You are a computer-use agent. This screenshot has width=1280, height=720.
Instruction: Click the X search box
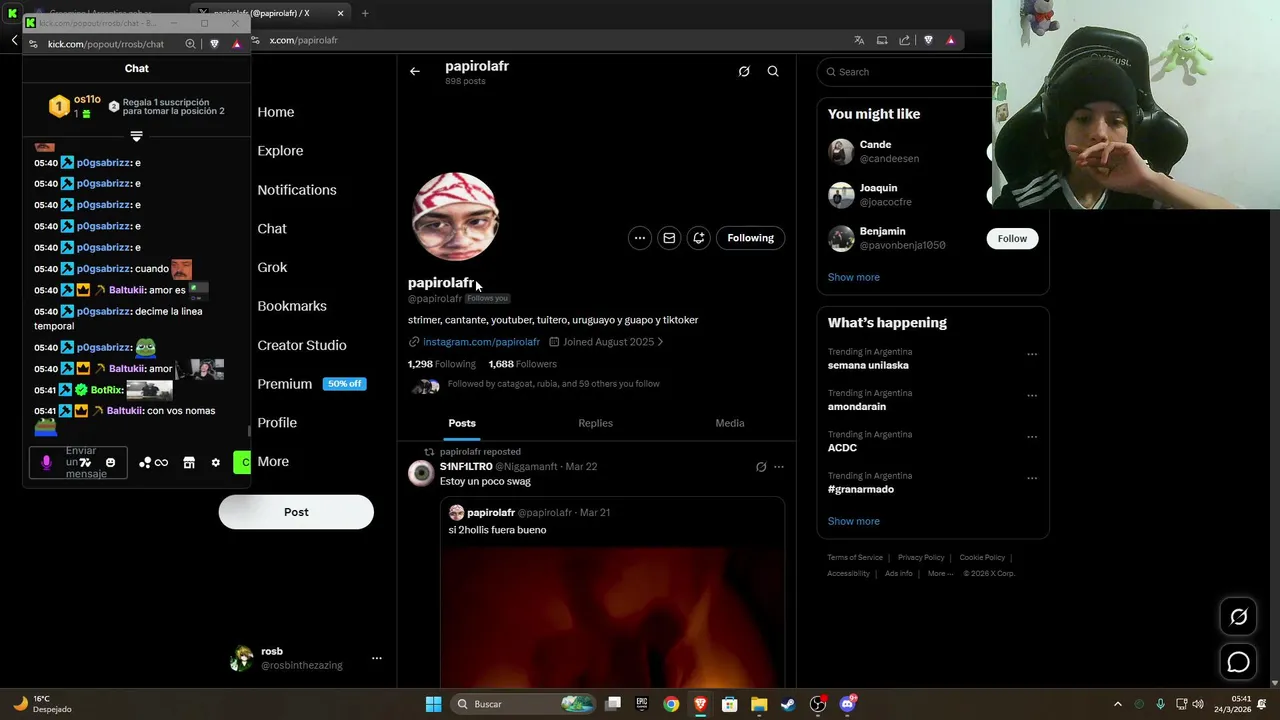pos(905,72)
